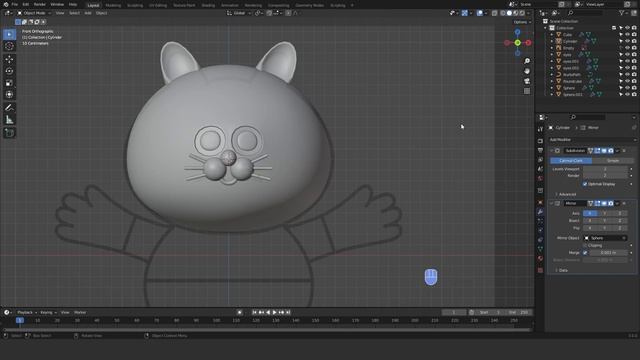Image resolution: width=640 pixels, height=360 pixels.
Task: Play the animation forward
Action: (274, 313)
